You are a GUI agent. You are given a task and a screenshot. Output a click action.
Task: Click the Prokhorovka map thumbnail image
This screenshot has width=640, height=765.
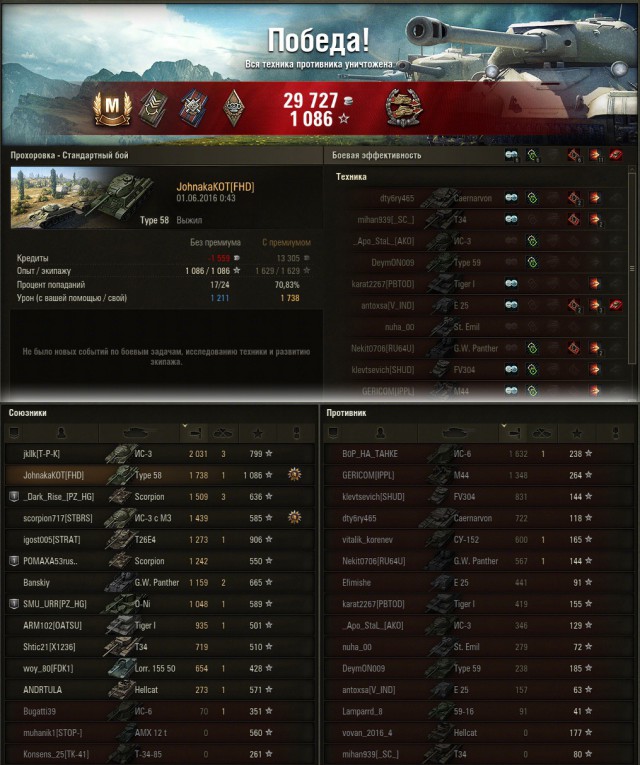coord(81,198)
